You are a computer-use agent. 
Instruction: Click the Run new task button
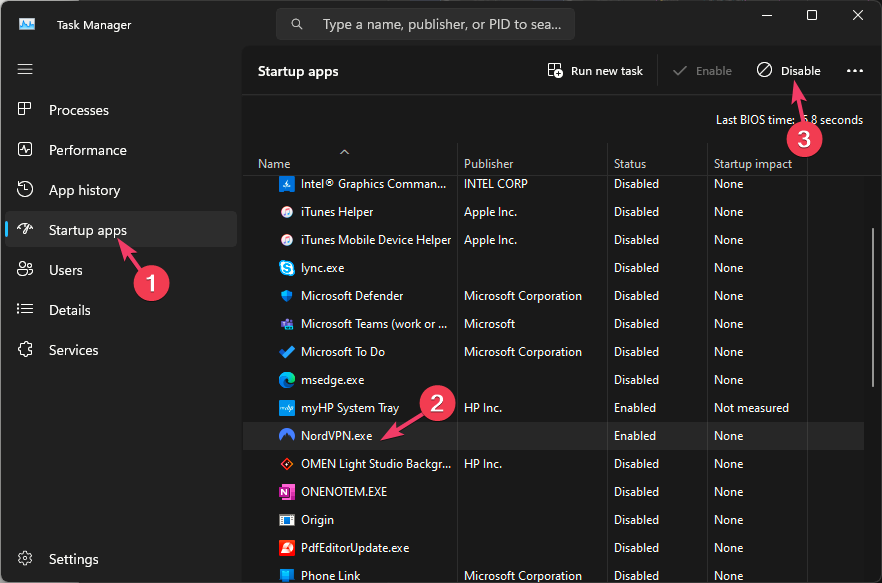tap(595, 71)
